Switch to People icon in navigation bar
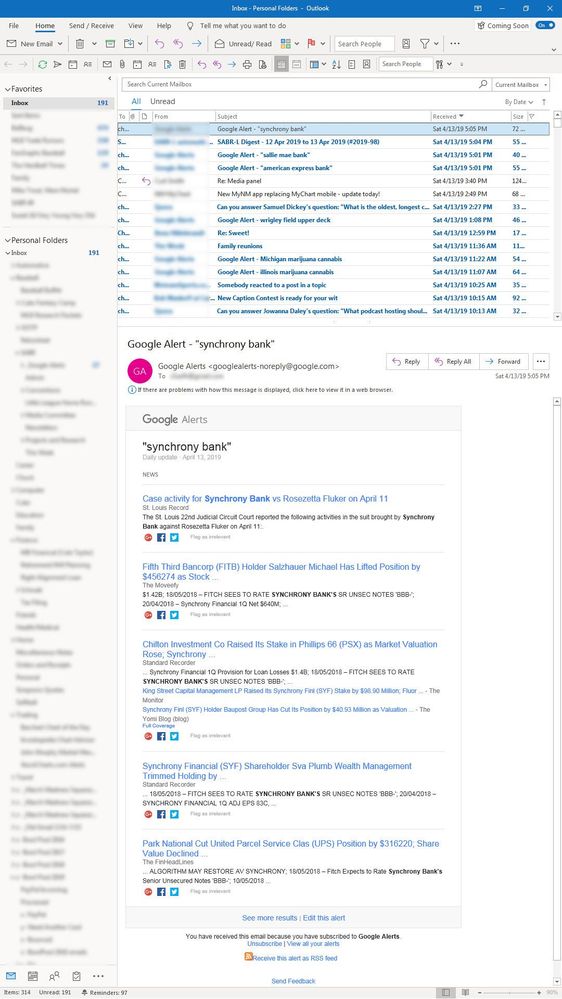 54,975
